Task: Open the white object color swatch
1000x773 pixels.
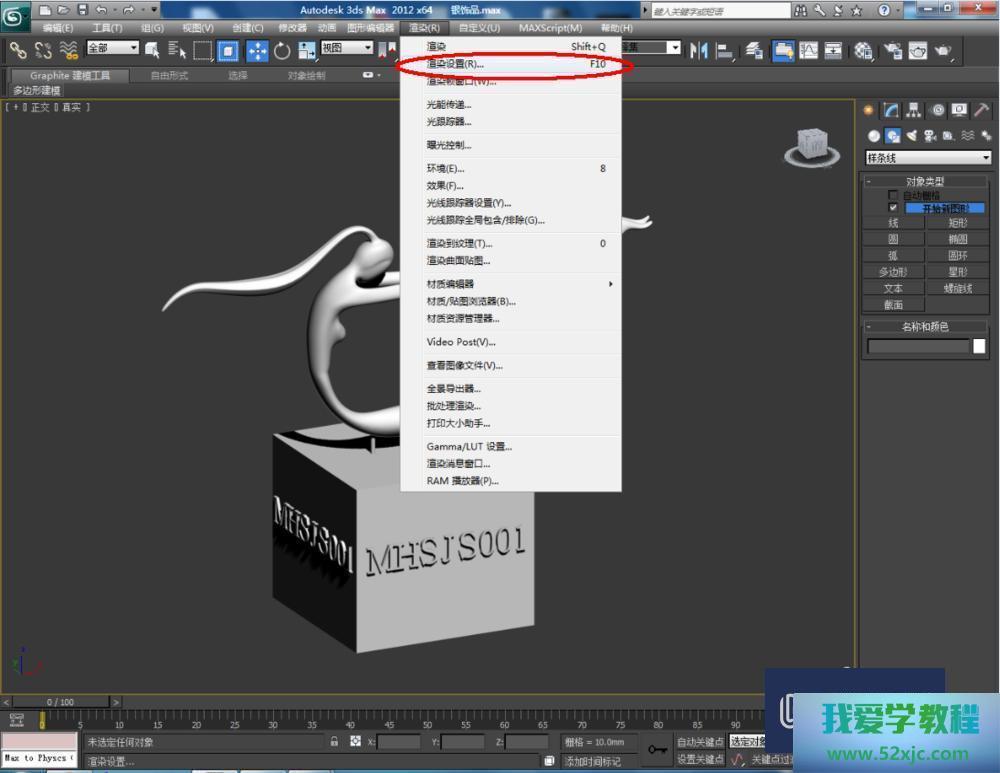Action: (x=979, y=346)
